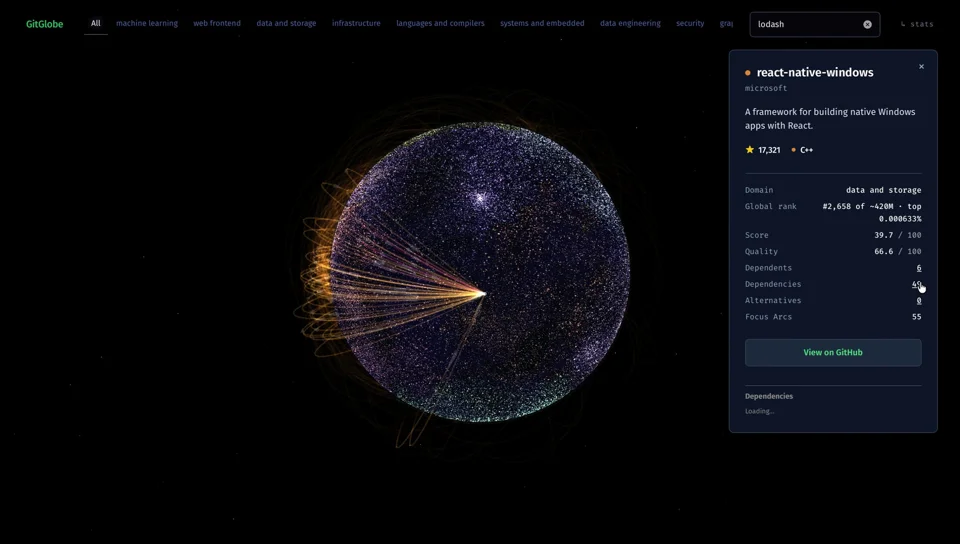Screen dimensions: 960x544
Task: Click the Domain value data and storage
Action: click(x=883, y=190)
